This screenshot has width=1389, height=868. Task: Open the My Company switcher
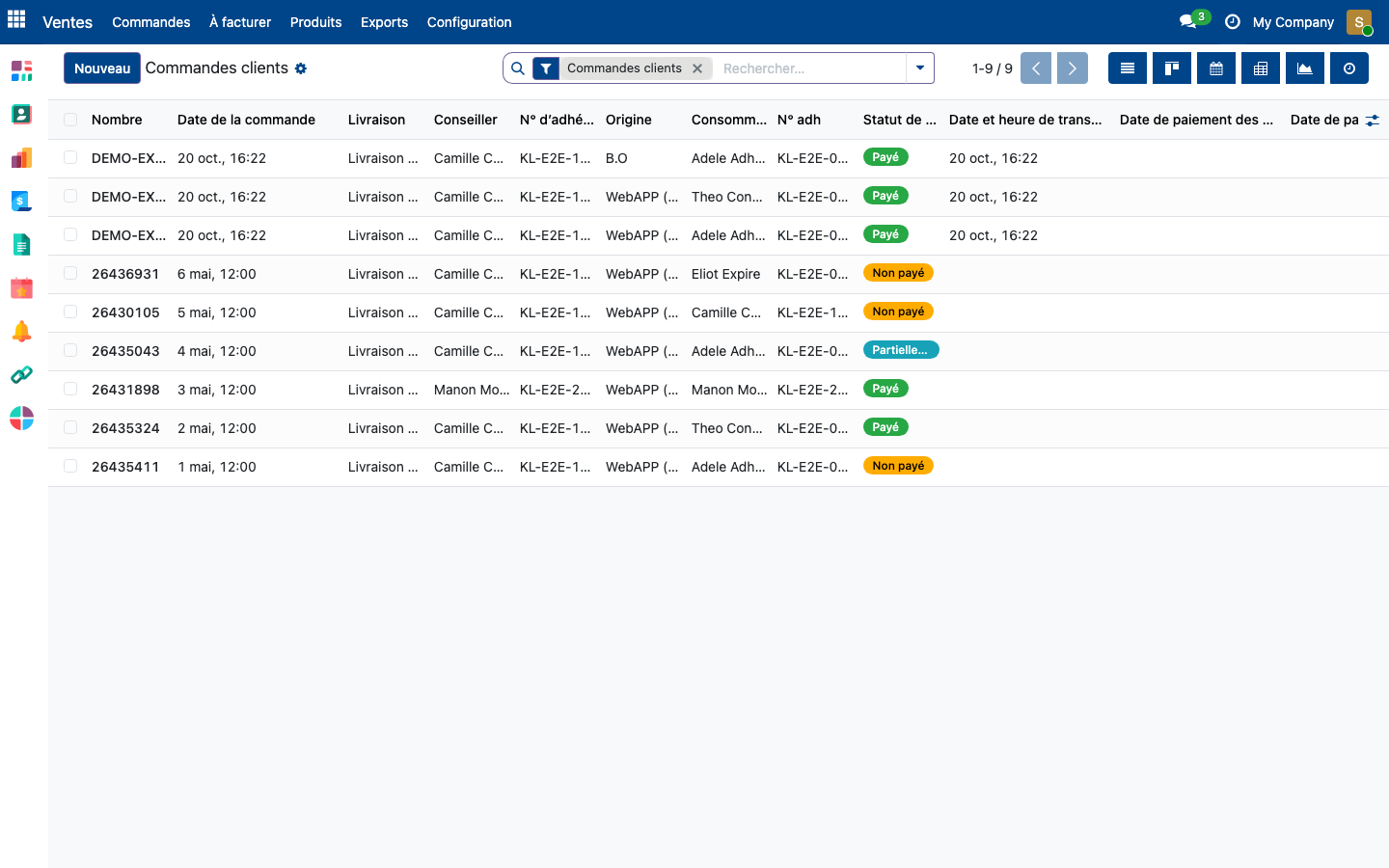(x=1294, y=22)
